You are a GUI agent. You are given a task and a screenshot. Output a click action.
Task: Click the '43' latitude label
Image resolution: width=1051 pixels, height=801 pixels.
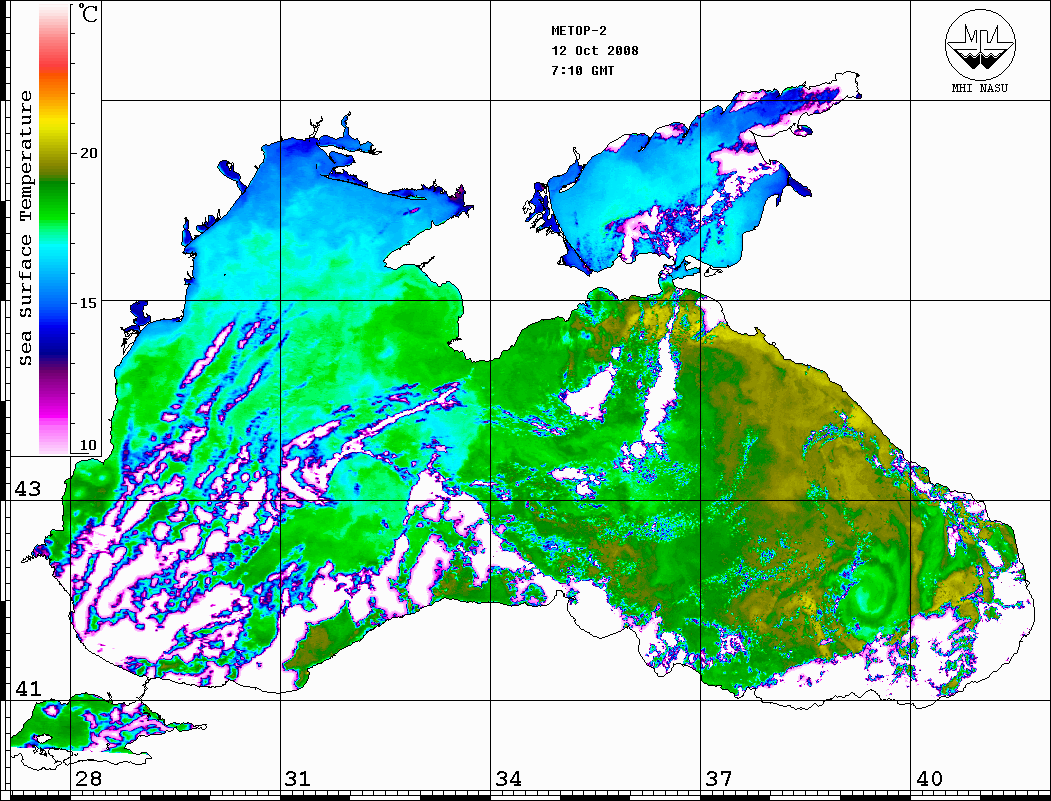[27, 489]
